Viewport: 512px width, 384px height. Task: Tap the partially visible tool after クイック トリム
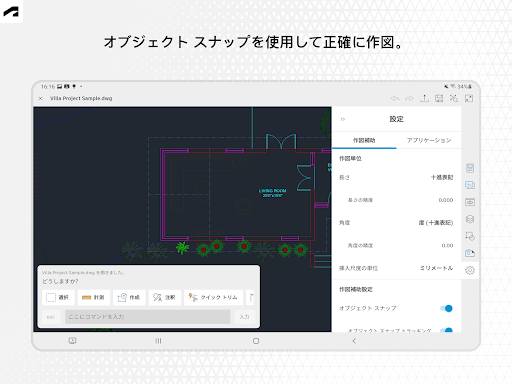[x=251, y=297]
